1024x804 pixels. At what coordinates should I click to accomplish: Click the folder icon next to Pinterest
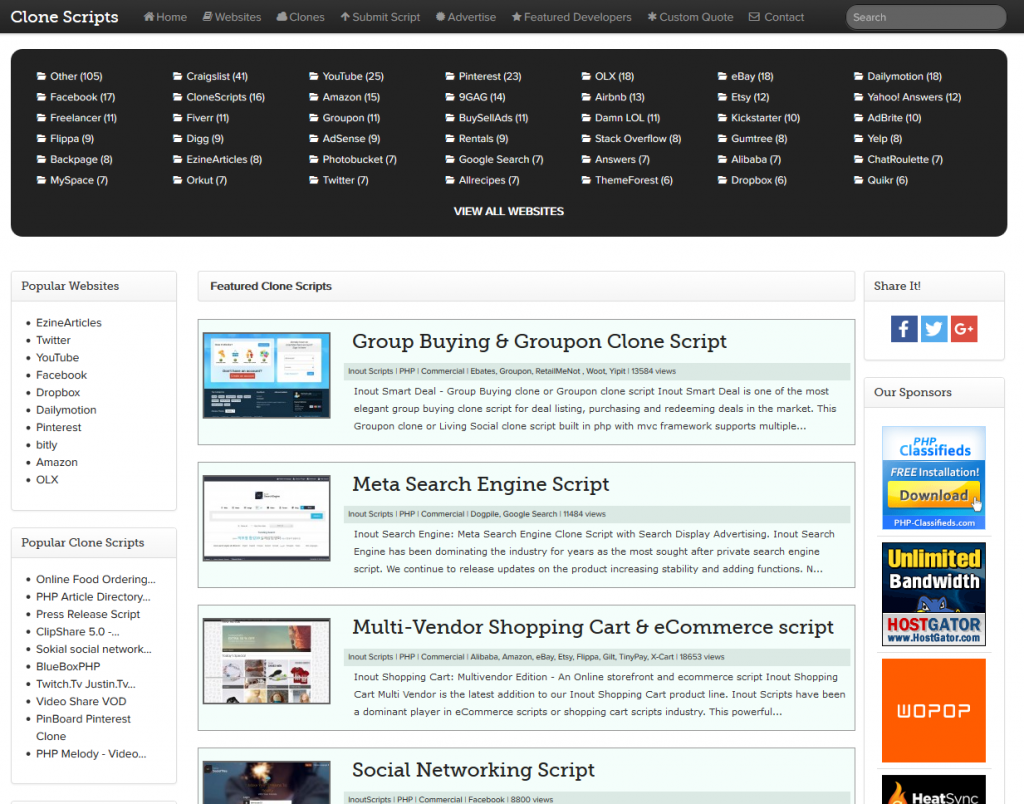[450, 77]
